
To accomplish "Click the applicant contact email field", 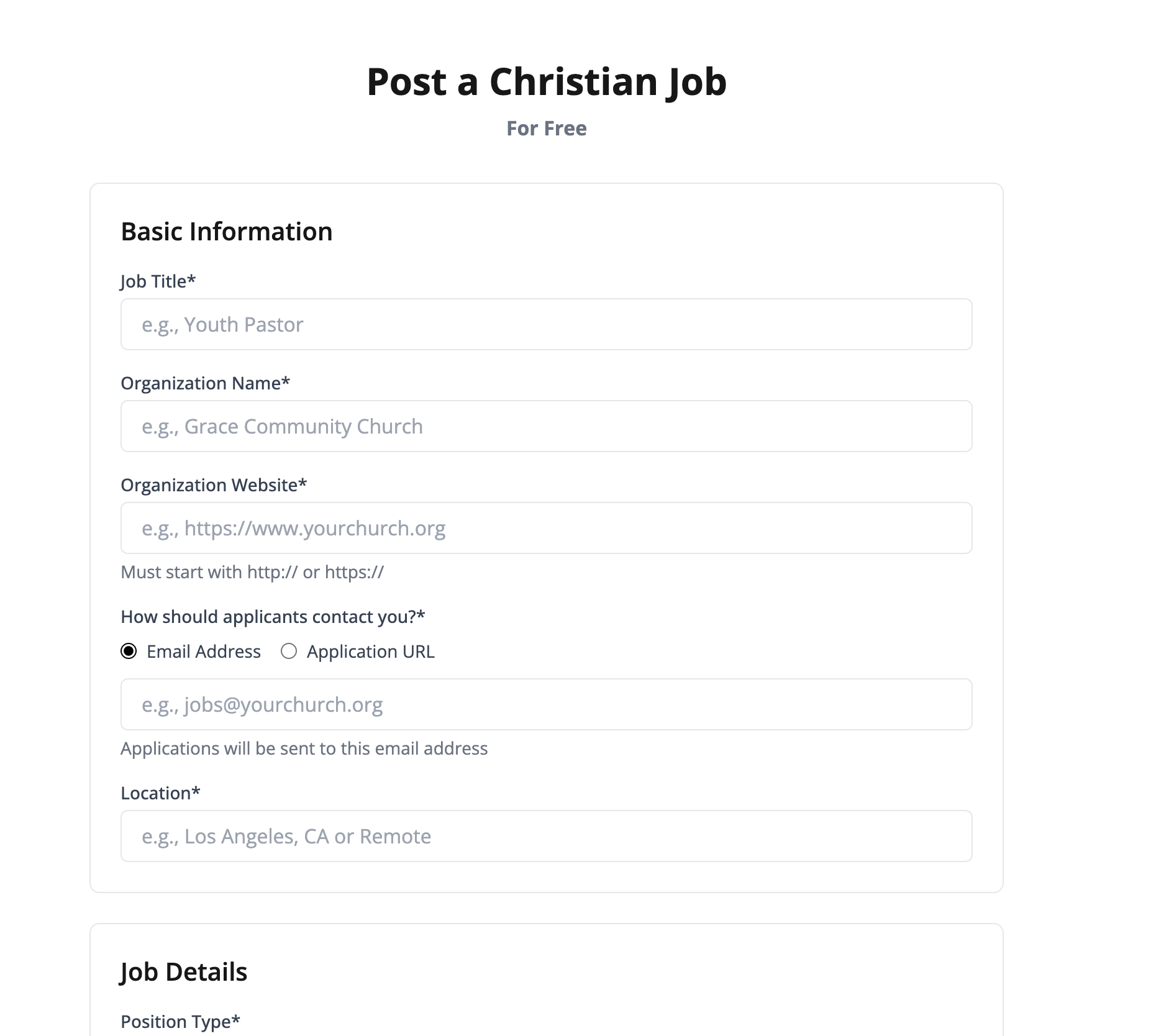I will (x=545, y=704).
